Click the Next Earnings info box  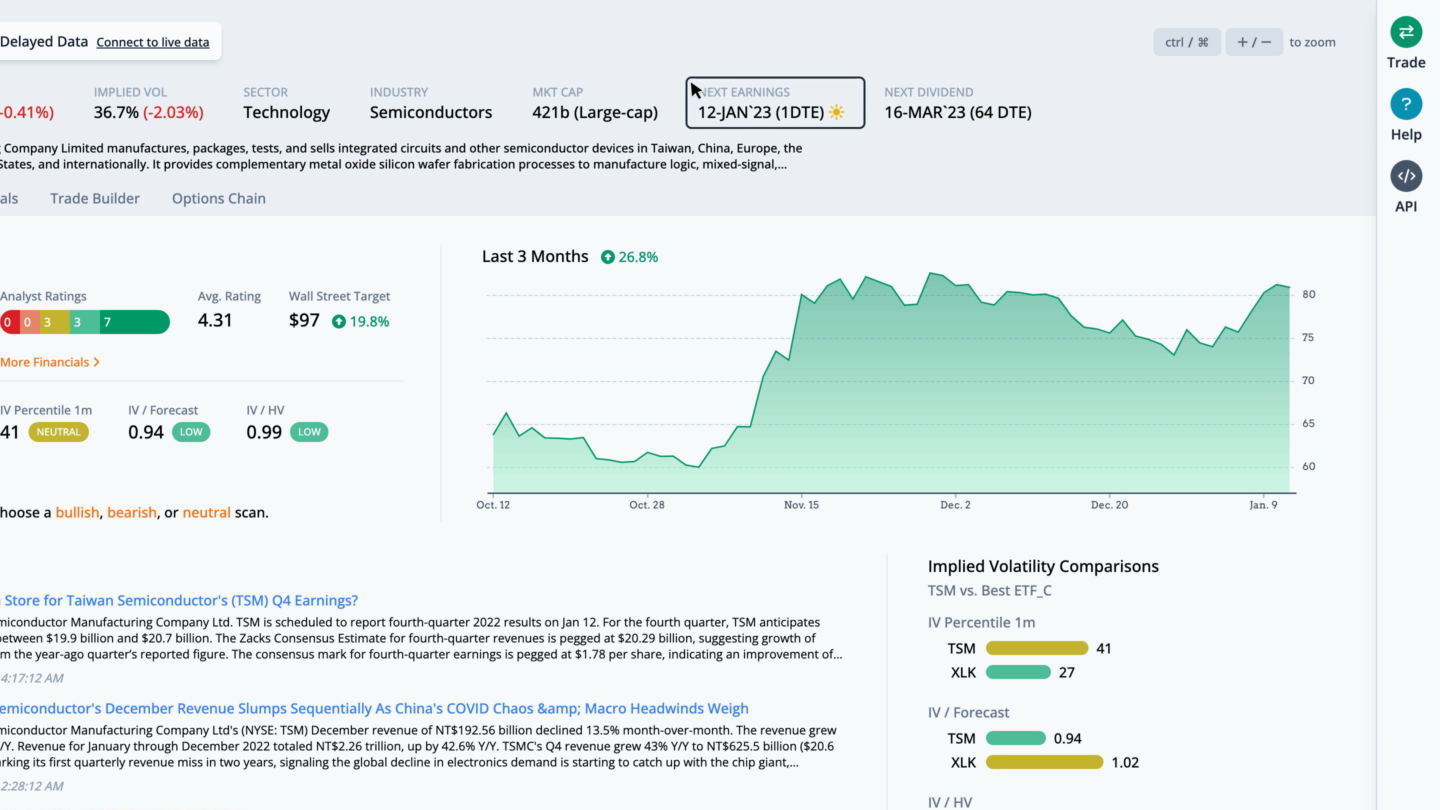click(x=775, y=103)
